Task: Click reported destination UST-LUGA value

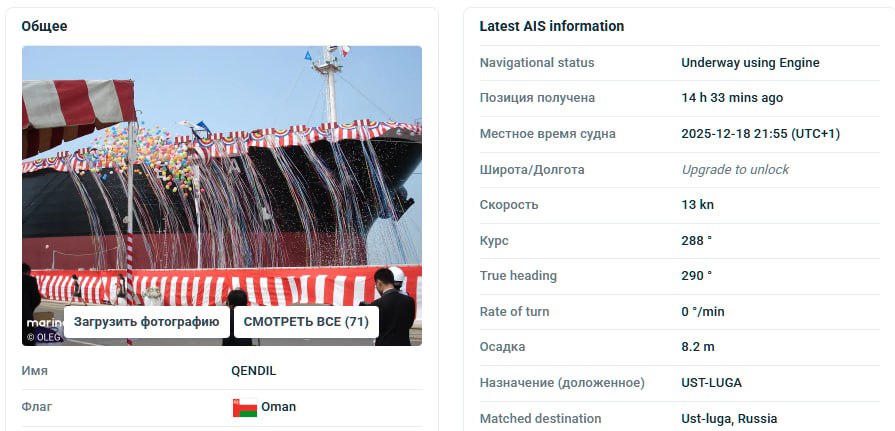Action: tap(711, 382)
